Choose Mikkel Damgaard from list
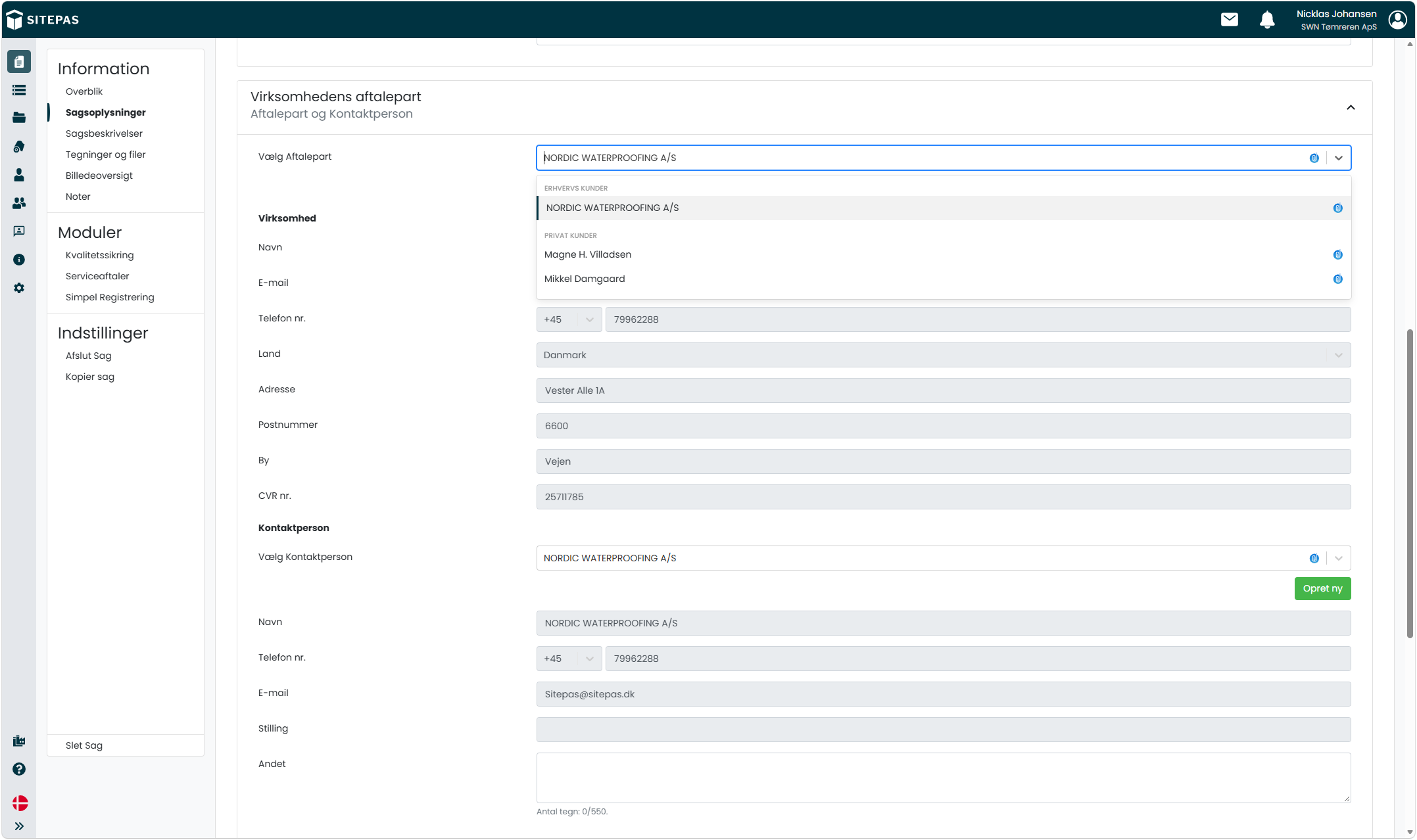1417x840 pixels. 944,279
